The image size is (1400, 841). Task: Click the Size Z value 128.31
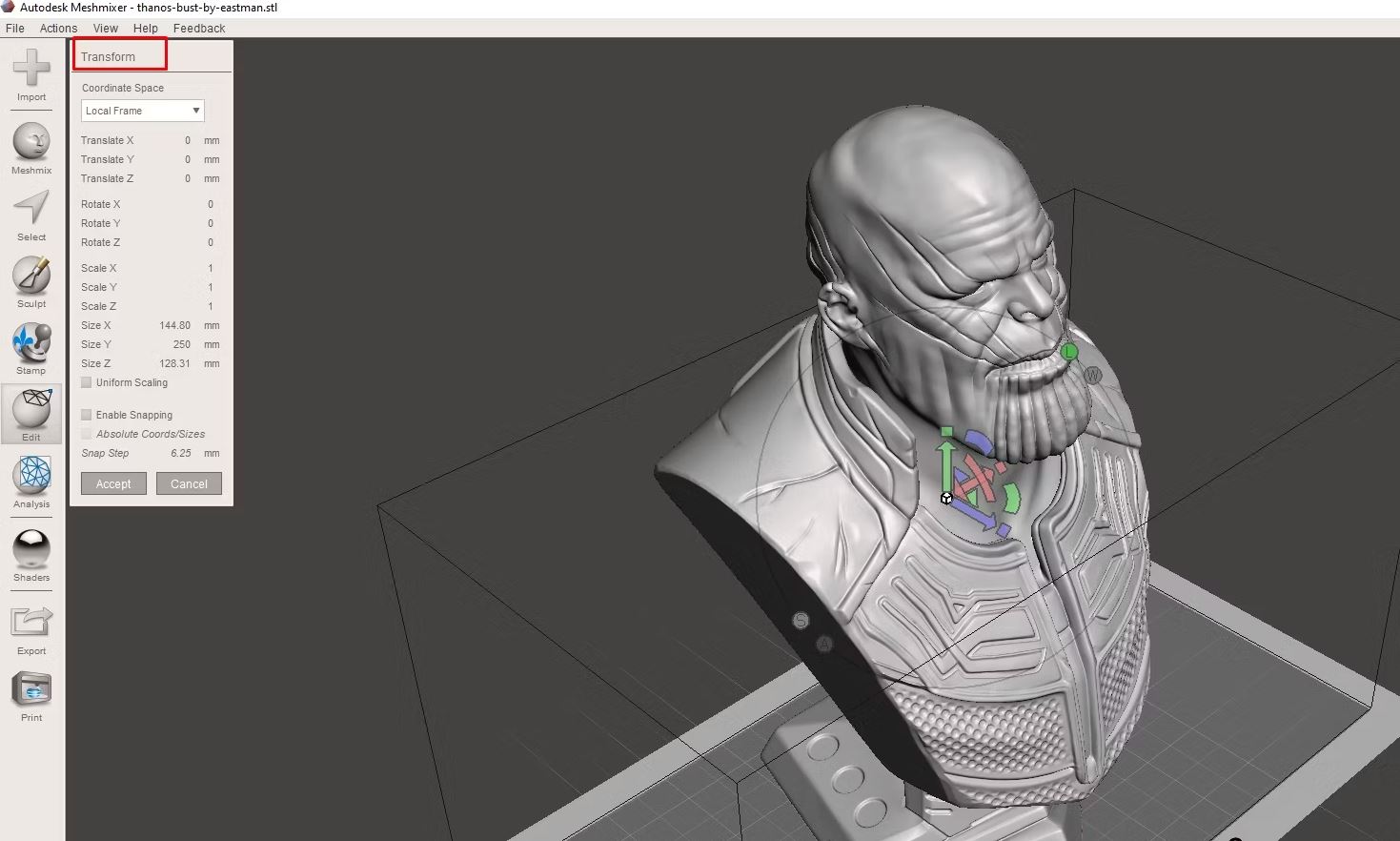pos(174,363)
